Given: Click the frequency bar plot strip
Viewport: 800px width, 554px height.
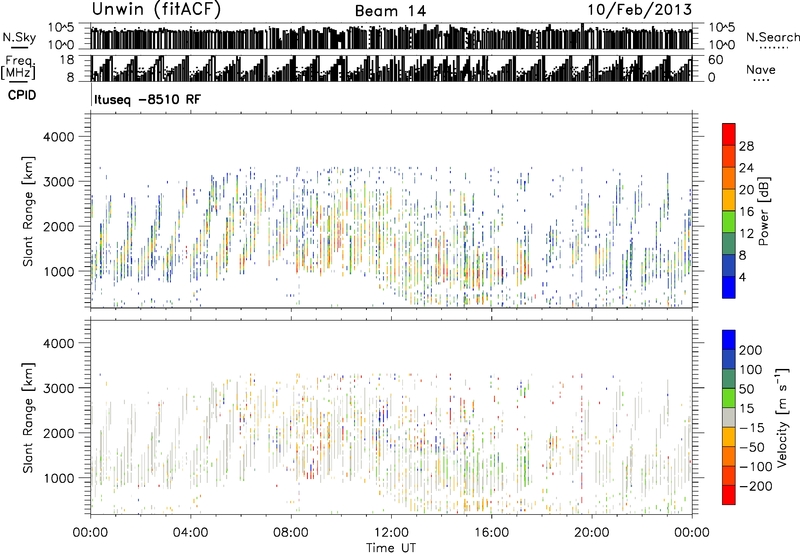Looking at the screenshot, I should coord(391,68).
